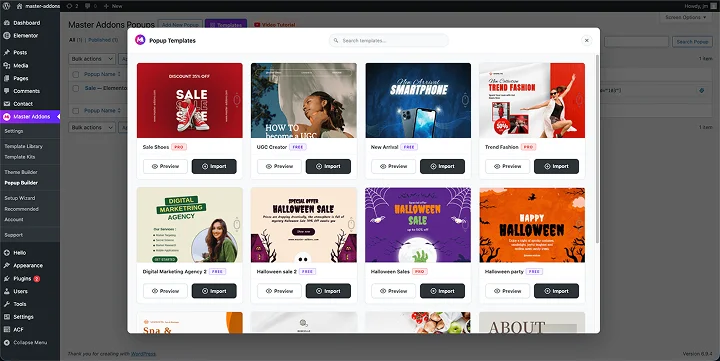Click the FREE badge on UGC Creator
This screenshot has width=720, height=361.
click(298, 147)
